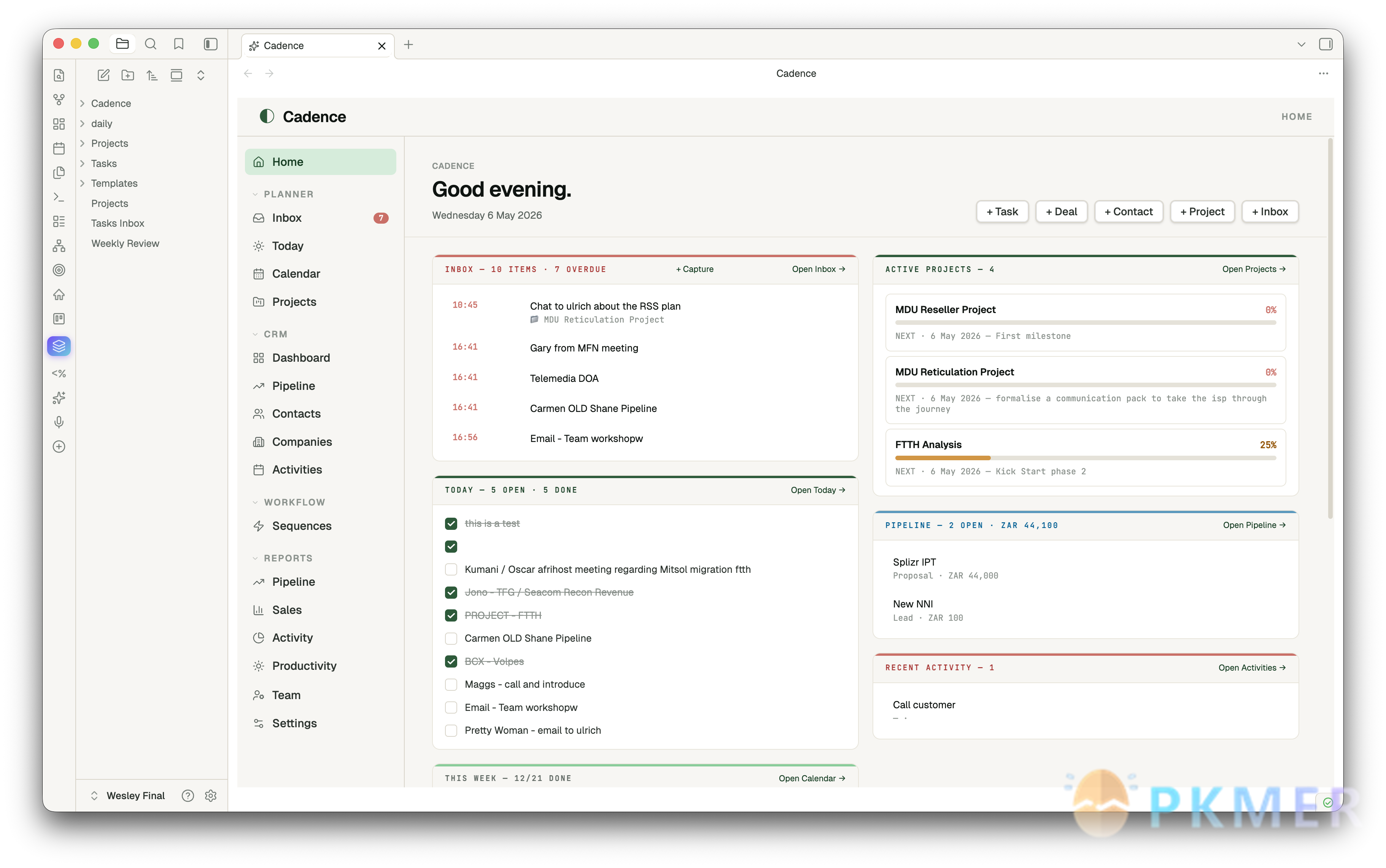The image size is (1386, 868).
Task: Open the calendar ribbon icon
Action: [59, 148]
